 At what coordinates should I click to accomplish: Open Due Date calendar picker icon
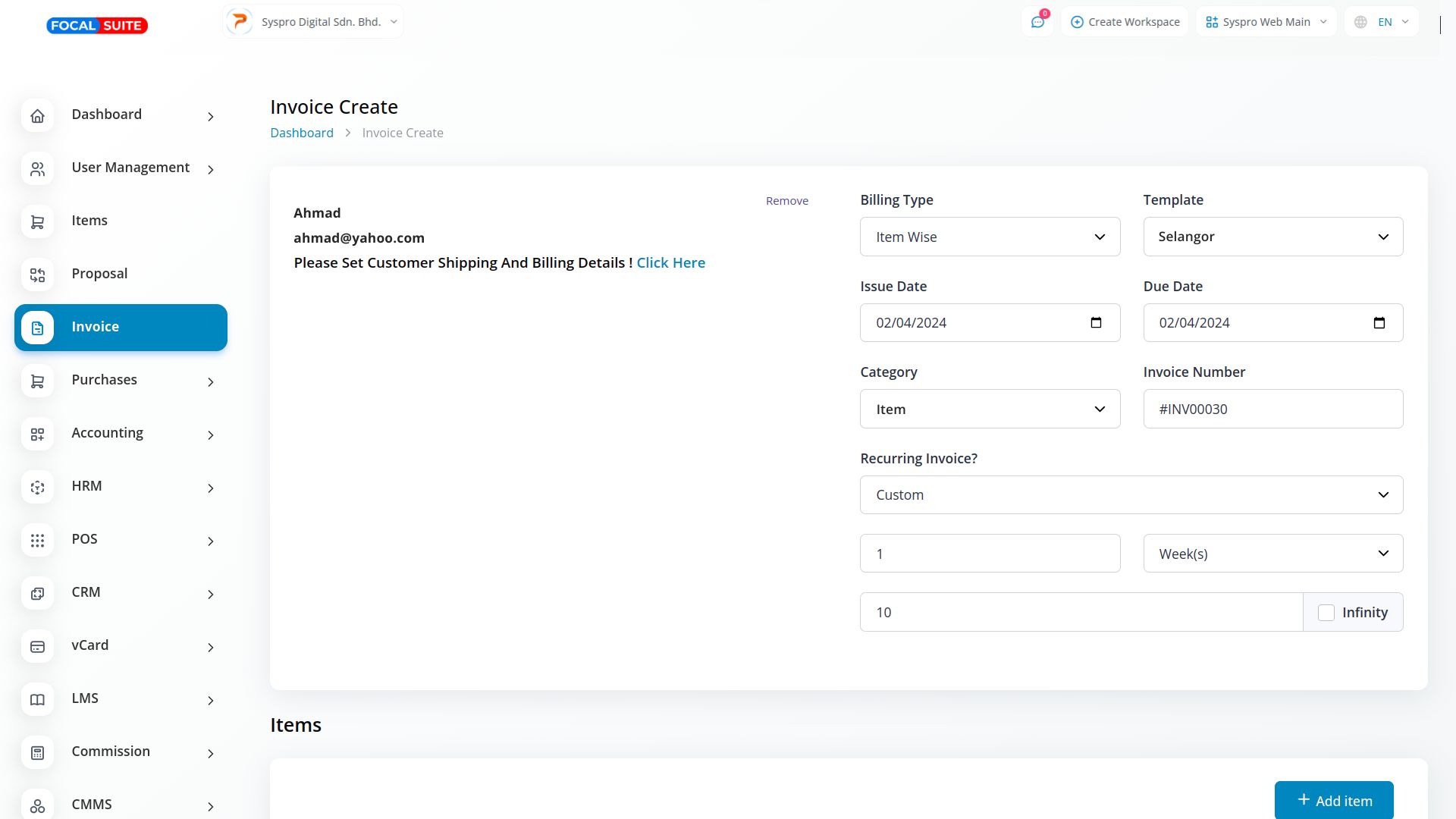click(x=1379, y=322)
